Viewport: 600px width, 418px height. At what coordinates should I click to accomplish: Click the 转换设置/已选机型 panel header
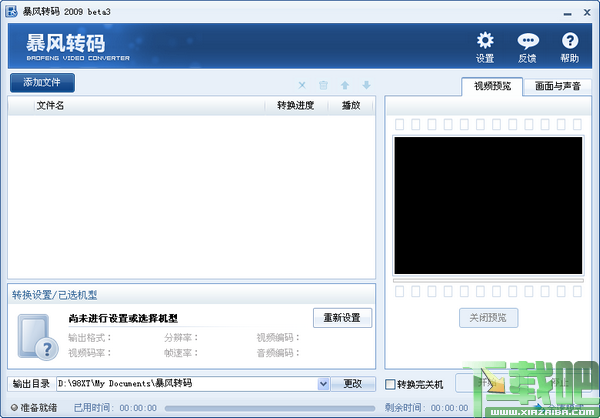(x=191, y=295)
